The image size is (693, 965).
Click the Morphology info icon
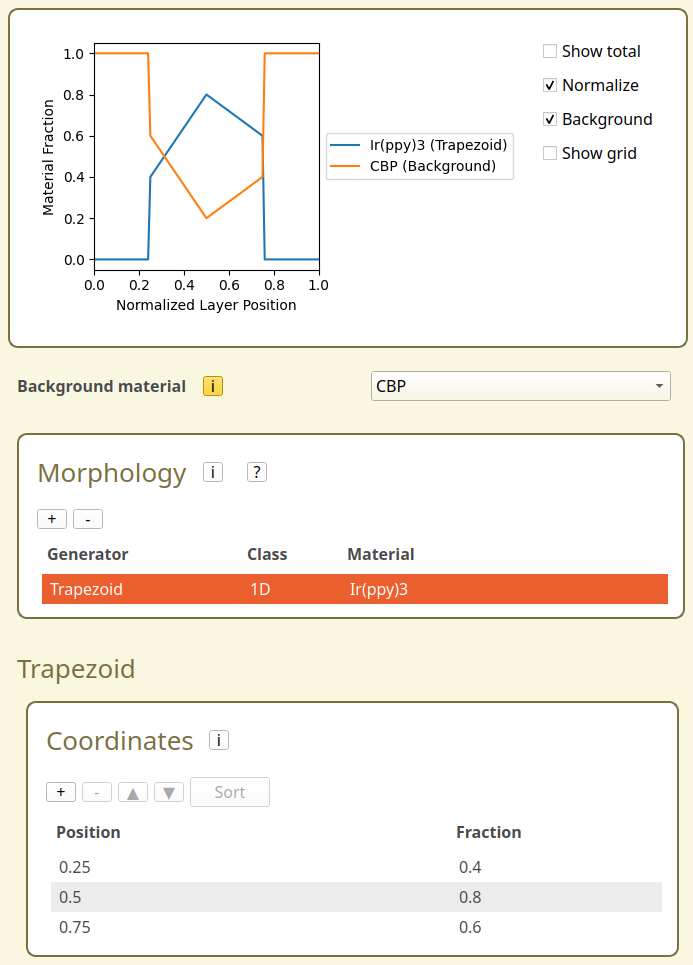click(x=213, y=472)
